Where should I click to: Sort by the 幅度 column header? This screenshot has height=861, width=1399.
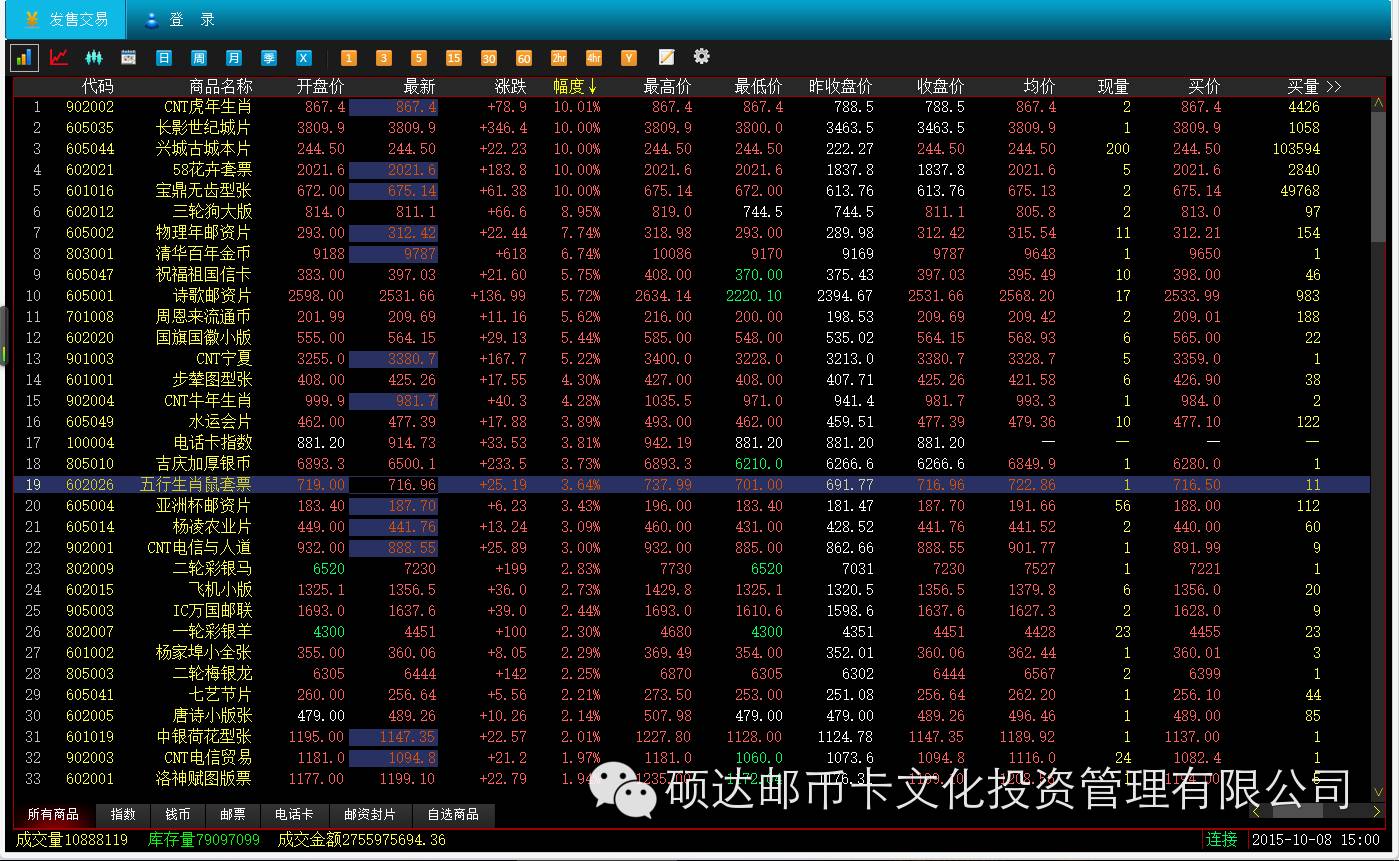tap(575, 87)
